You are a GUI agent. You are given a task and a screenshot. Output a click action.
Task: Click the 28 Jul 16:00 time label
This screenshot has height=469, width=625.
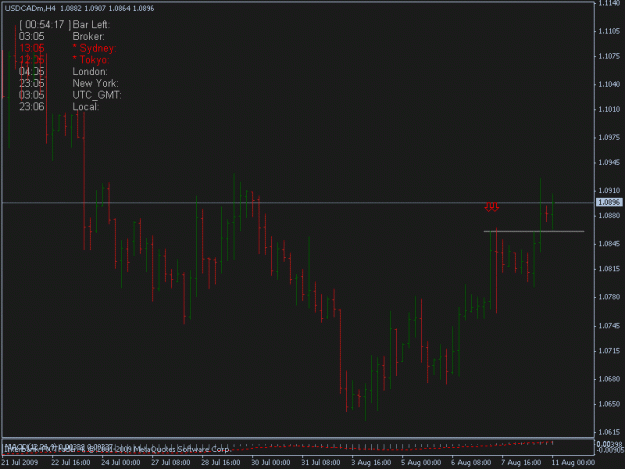(220, 463)
